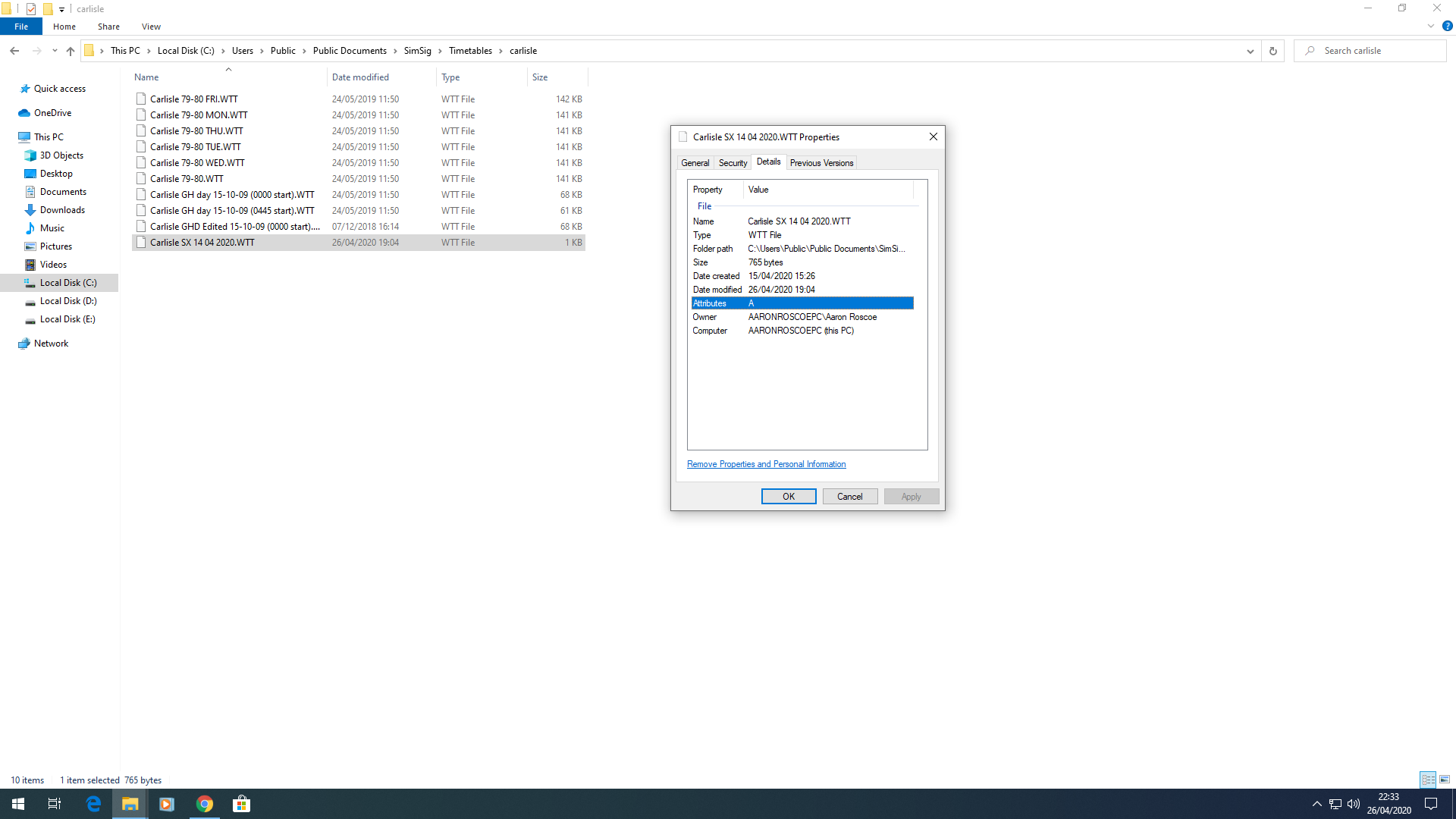Expand breadcrumb arrow after Timetables
Screen dimensions: 1456x819
500,51
